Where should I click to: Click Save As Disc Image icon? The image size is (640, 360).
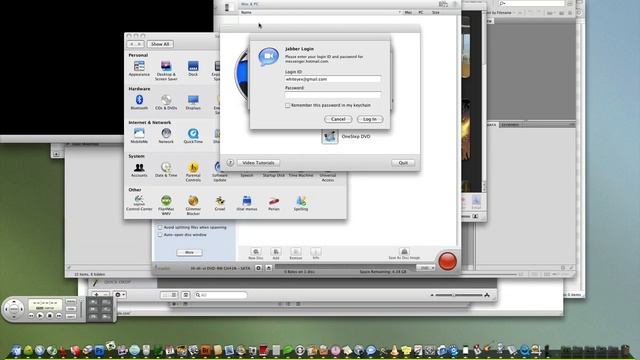404,253
